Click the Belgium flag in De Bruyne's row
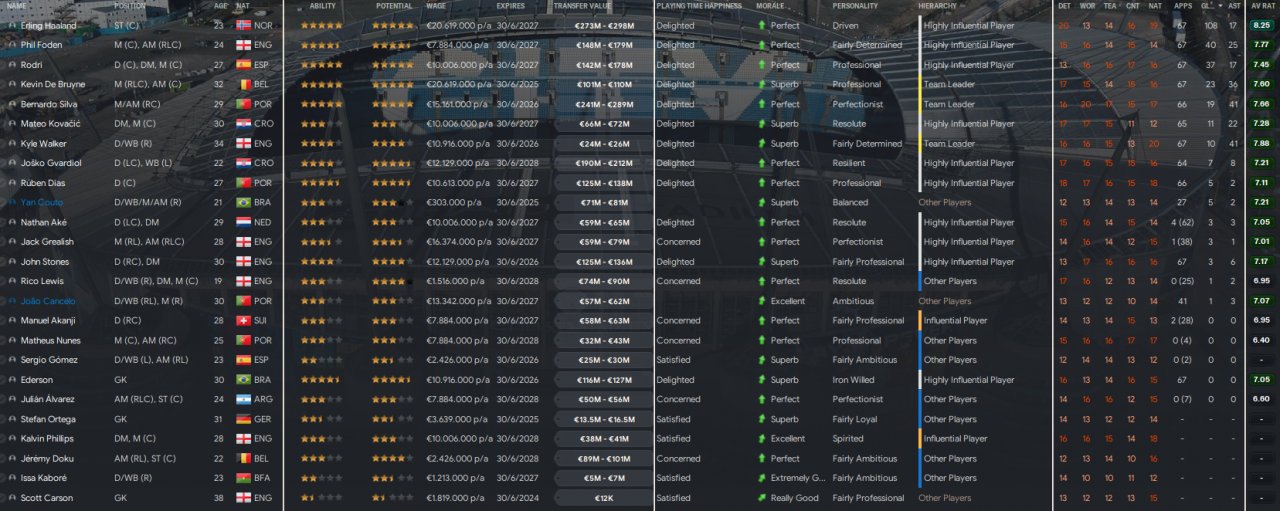 click(243, 84)
